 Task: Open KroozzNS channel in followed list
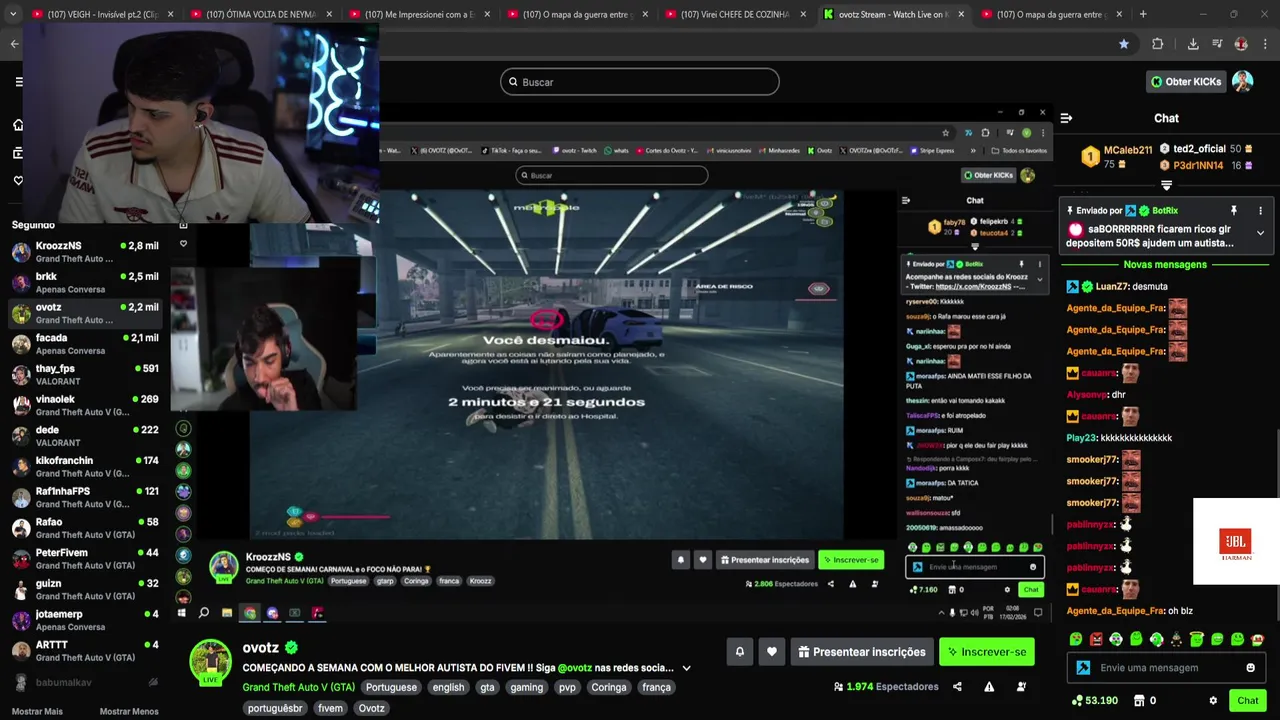(85, 252)
